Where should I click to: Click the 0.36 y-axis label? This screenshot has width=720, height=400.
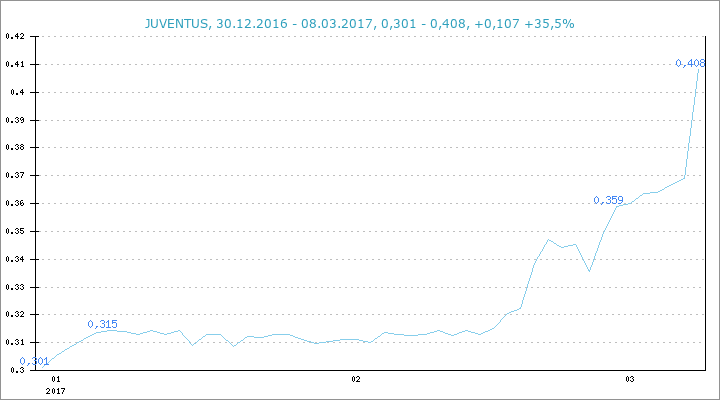click(x=15, y=203)
